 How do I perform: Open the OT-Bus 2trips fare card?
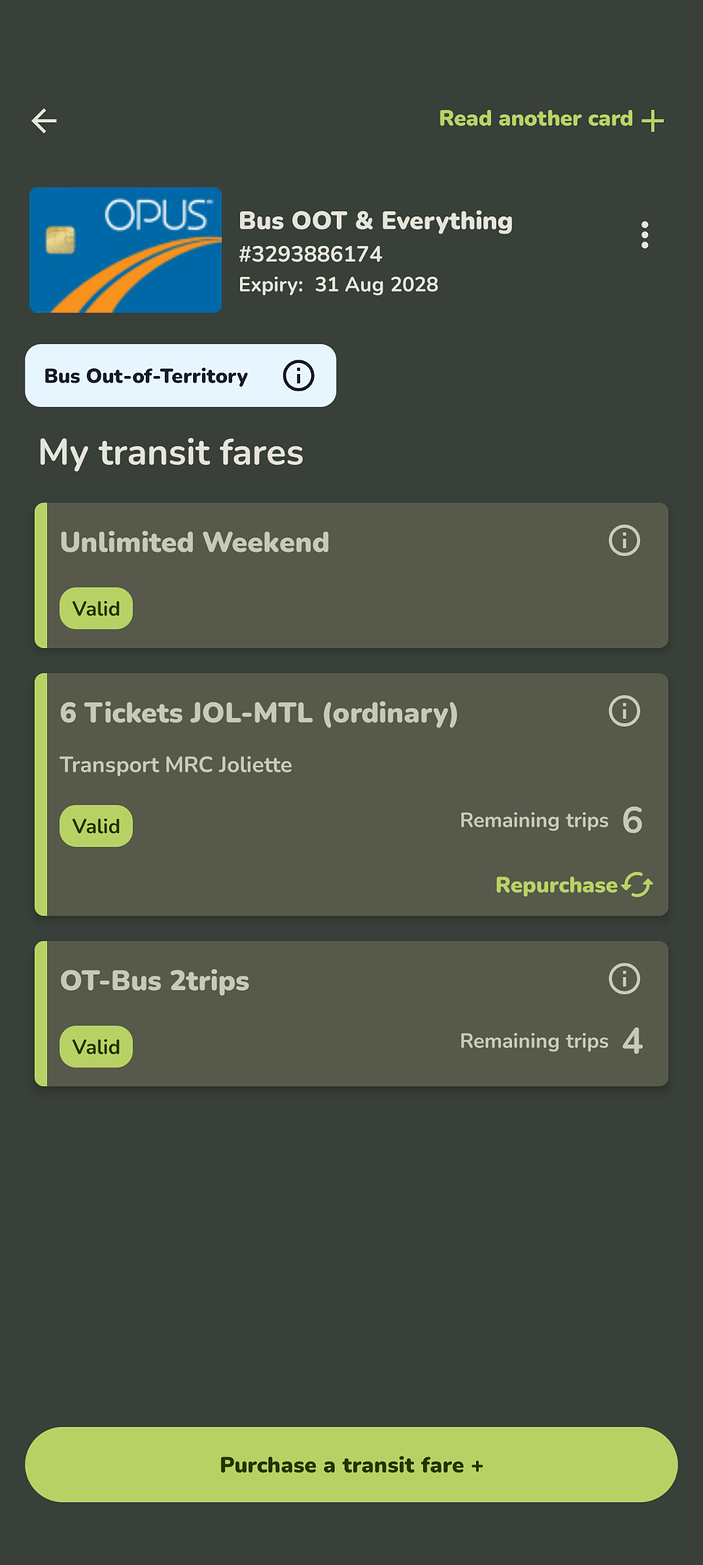(x=351, y=1014)
